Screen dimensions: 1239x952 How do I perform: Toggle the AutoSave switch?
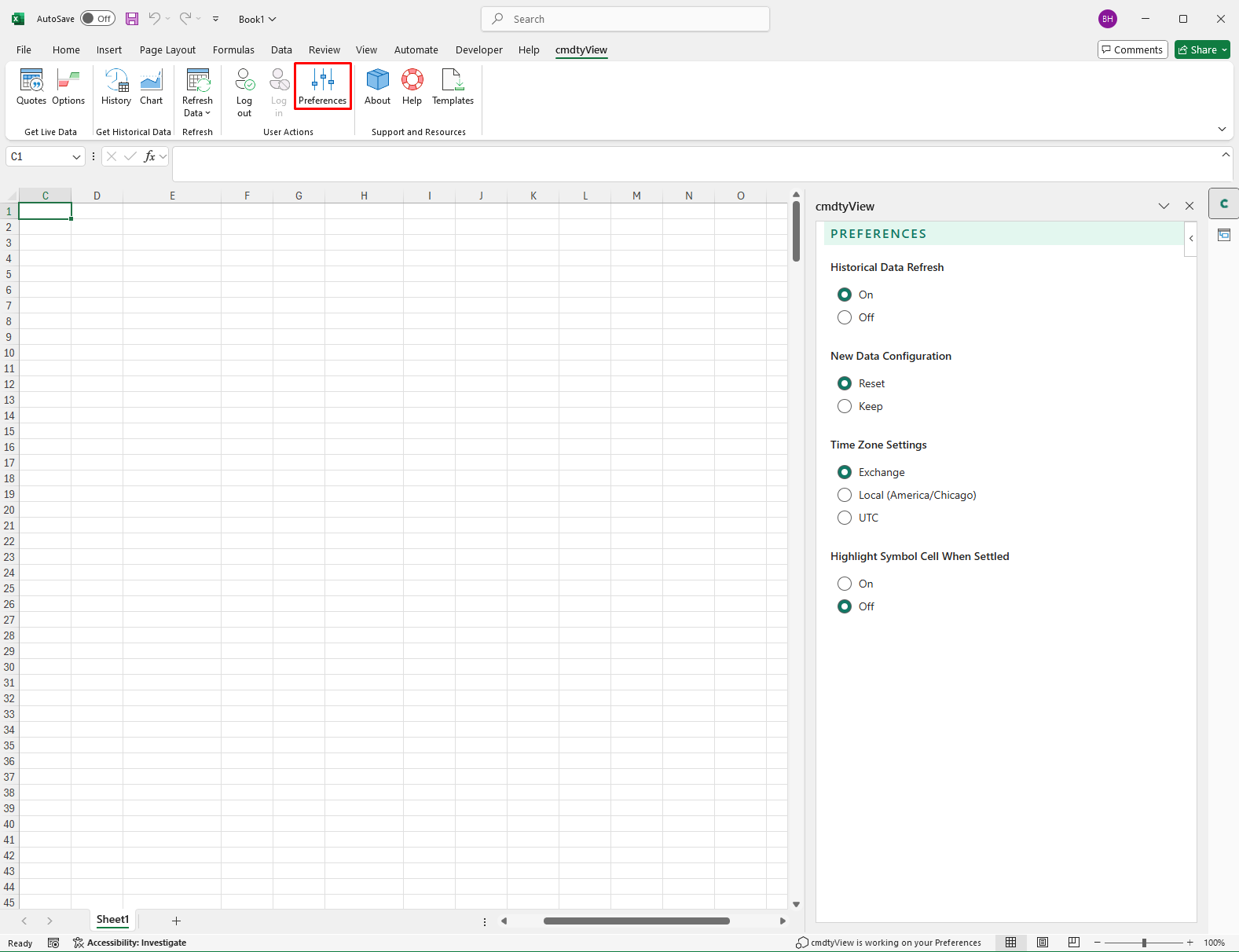pyautogui.click(x=98, y=19)
